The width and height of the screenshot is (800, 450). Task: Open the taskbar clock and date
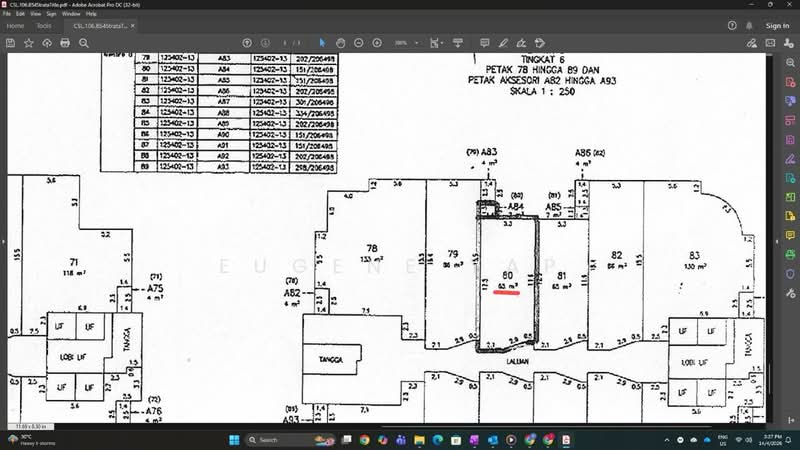(x=772, y=440)
